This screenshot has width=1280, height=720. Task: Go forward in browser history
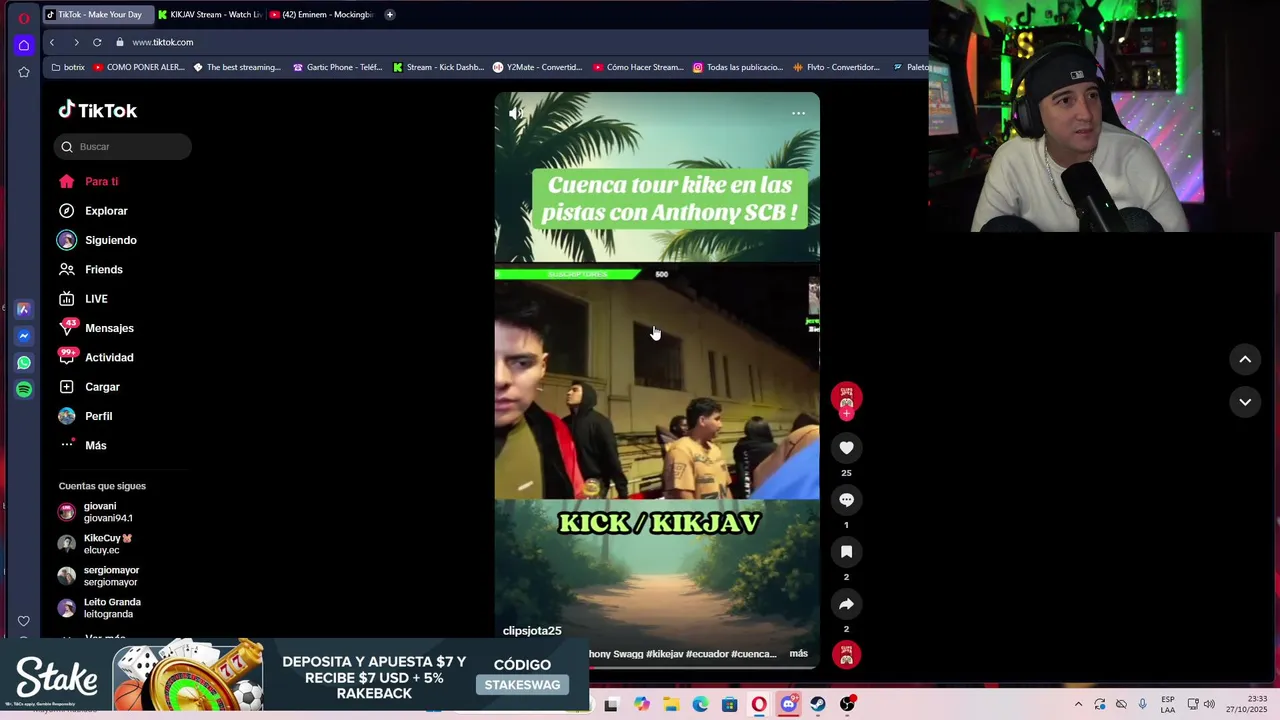tap(76, 42)
